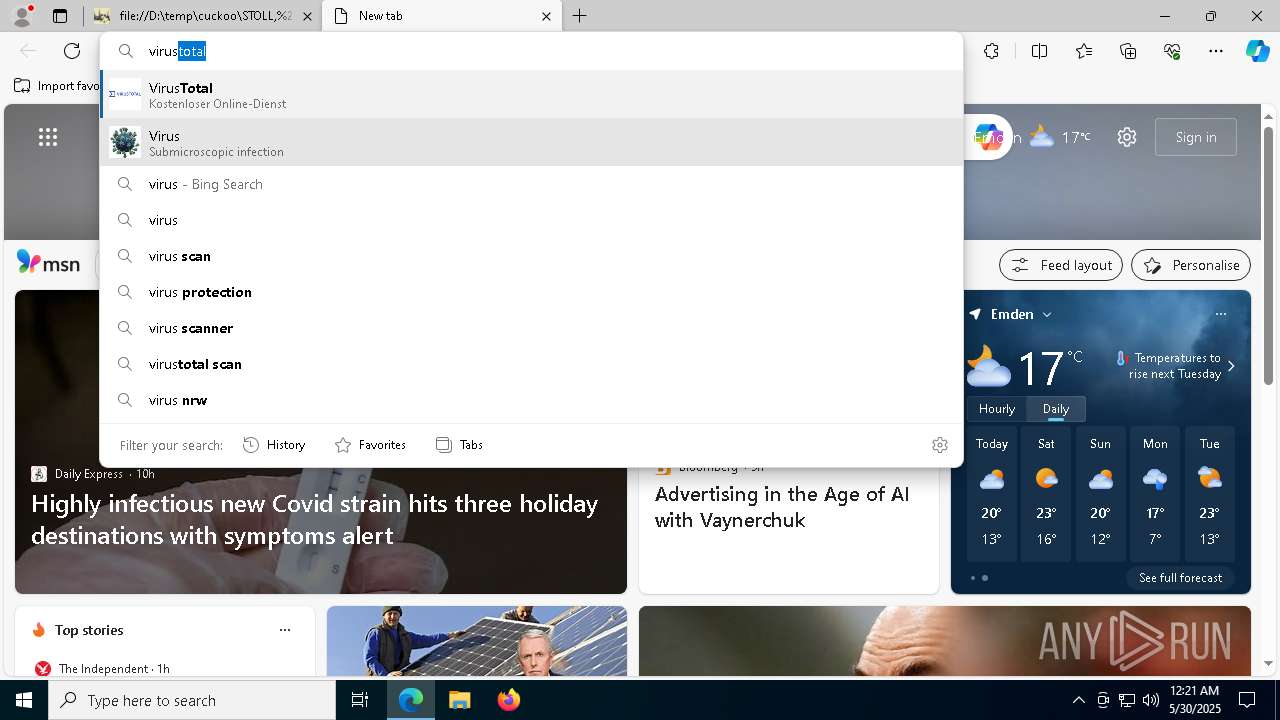Open Advertising in the Age of AI article

click(x=781, y=507)
